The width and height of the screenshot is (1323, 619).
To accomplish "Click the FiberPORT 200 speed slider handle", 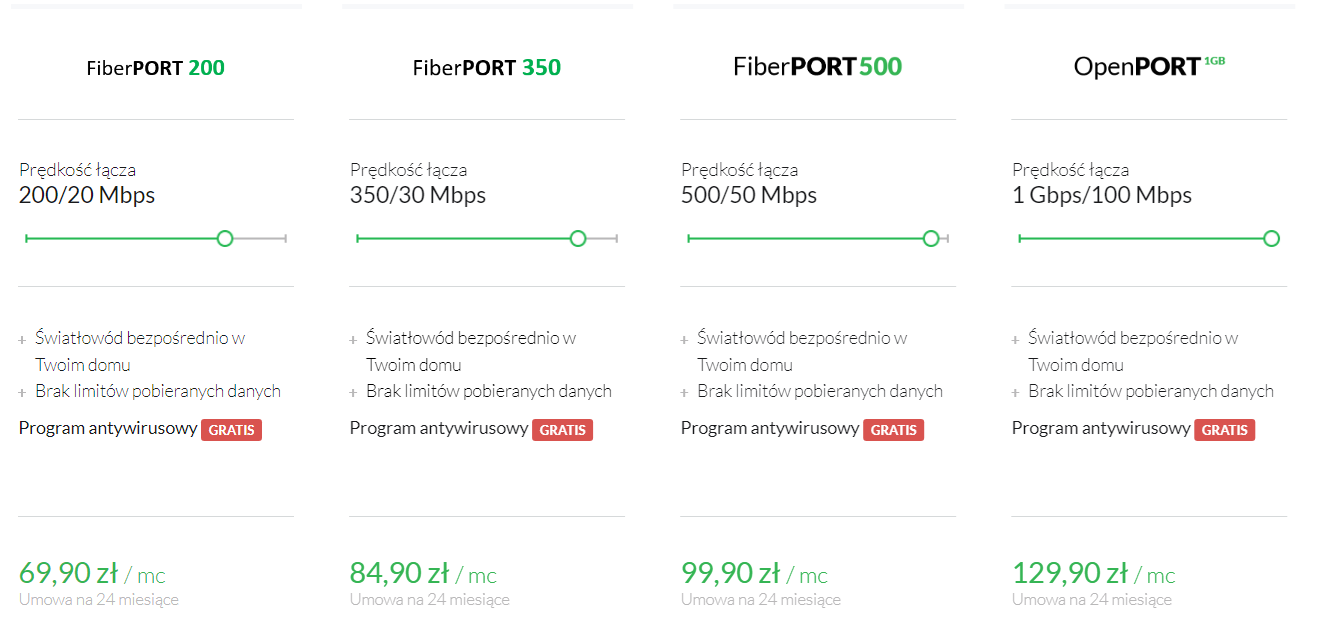I will pos(225,238).
